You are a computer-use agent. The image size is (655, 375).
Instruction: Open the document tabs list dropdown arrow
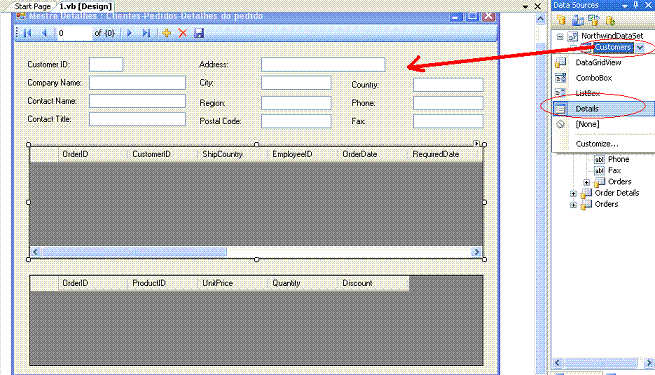point(526,6)
